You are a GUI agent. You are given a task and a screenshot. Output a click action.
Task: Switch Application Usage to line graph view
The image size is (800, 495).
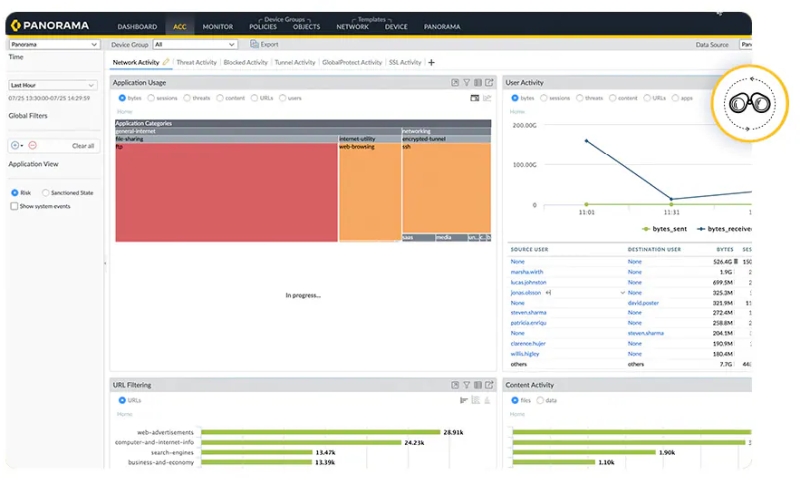[487, 98]
